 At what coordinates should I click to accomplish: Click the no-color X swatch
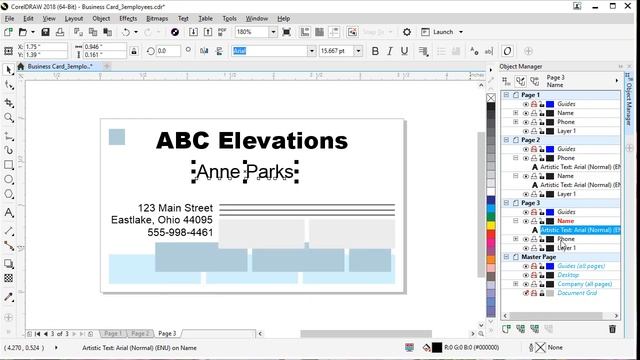491,98
